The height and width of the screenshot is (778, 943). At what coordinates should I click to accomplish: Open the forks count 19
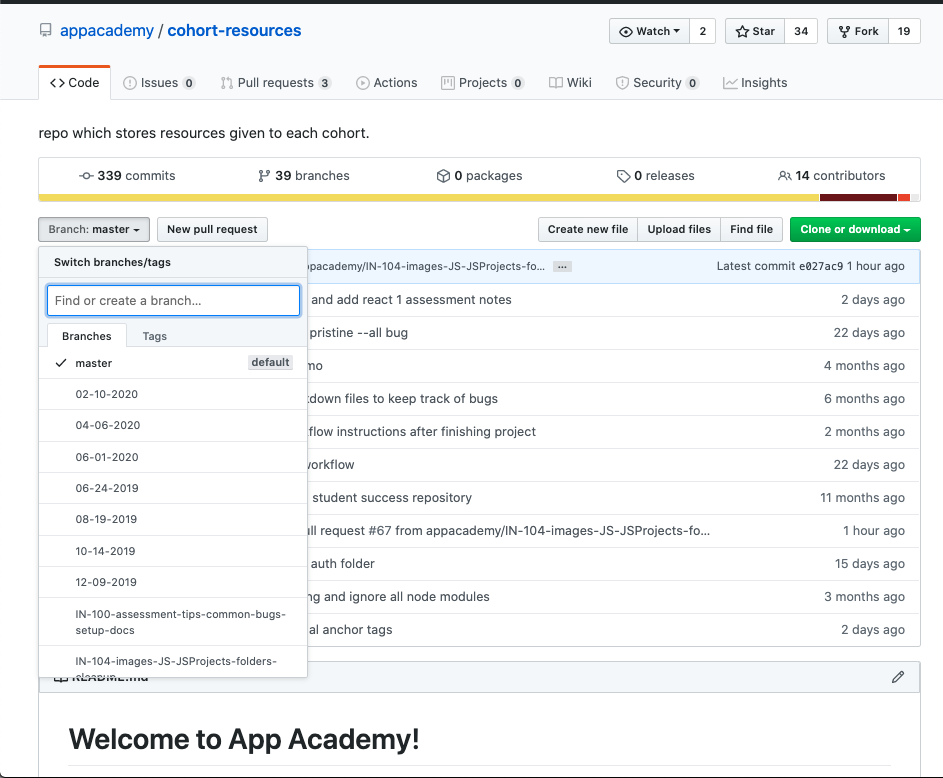[x=904, y=31]
